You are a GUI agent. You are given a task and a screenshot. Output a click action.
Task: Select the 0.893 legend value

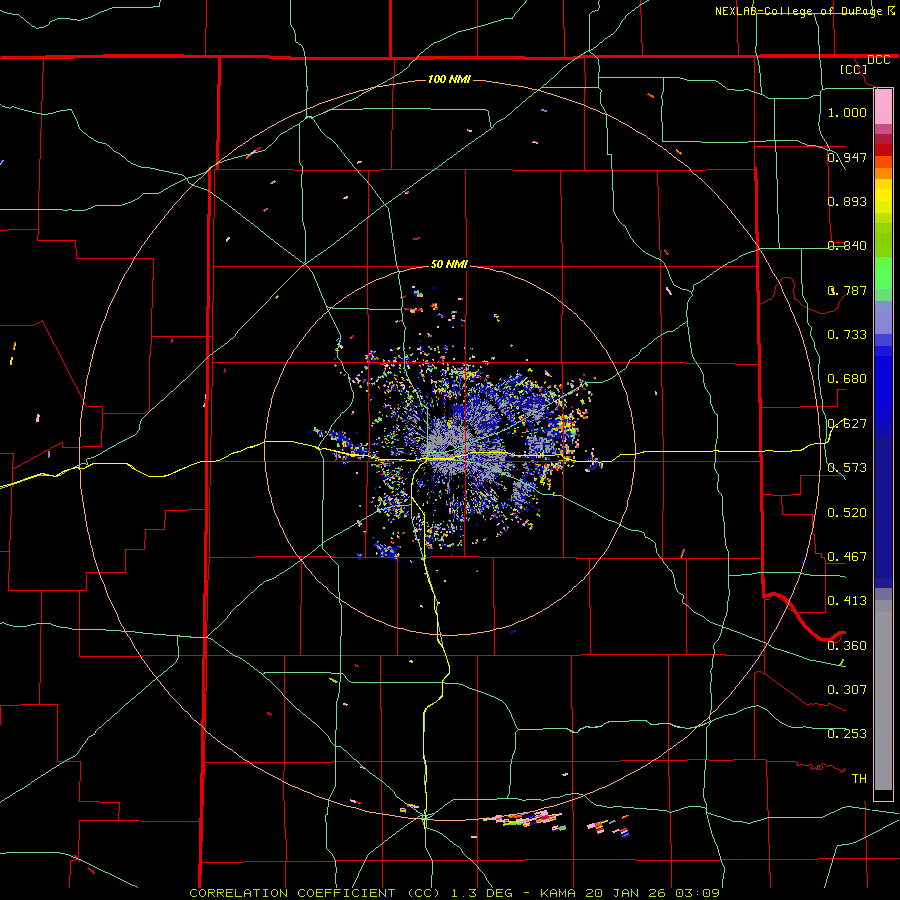point(847,201)
